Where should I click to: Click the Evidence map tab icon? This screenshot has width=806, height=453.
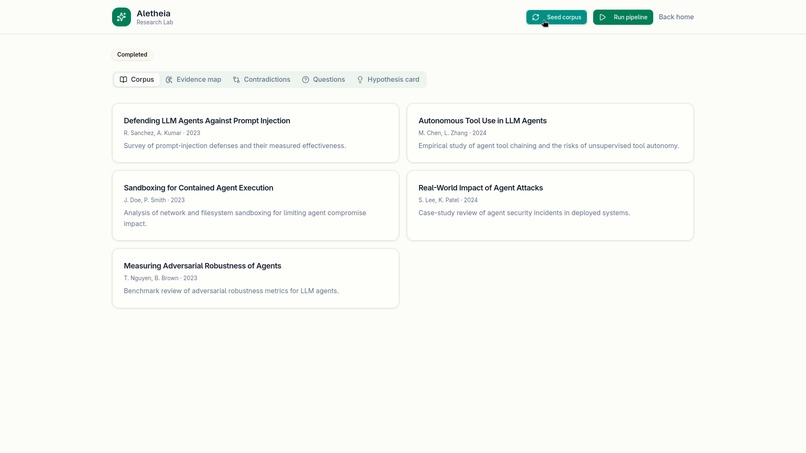169,80
